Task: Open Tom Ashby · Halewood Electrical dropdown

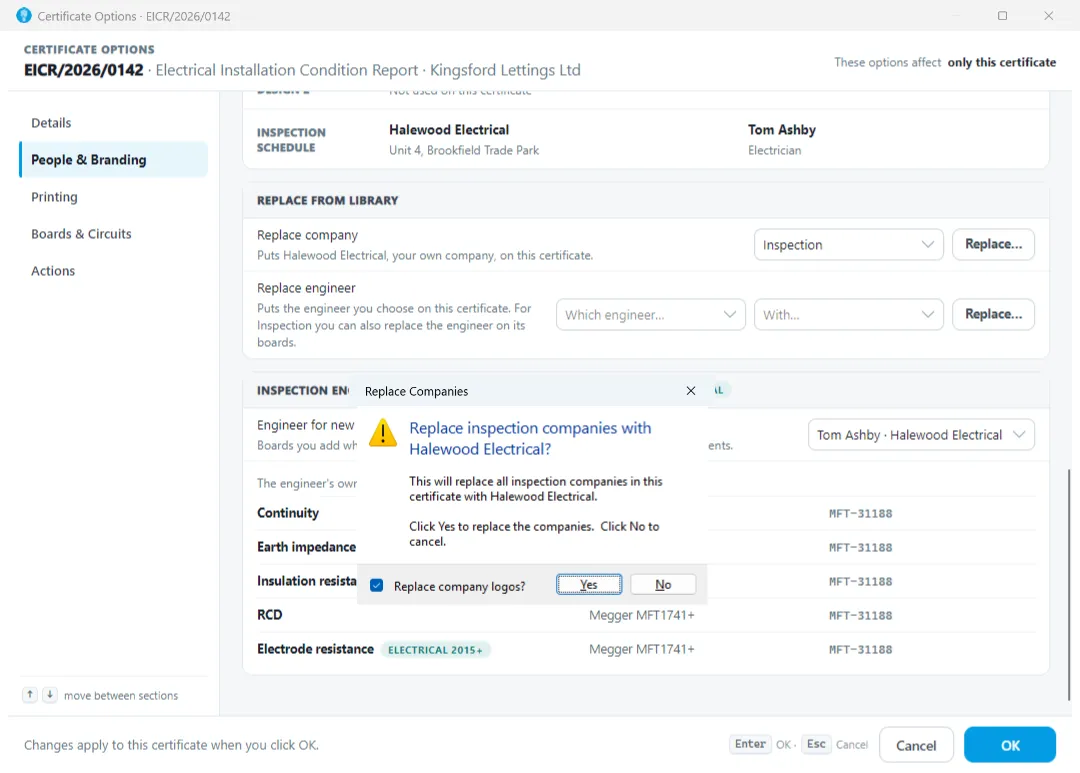Action: (x=921, y=435)
